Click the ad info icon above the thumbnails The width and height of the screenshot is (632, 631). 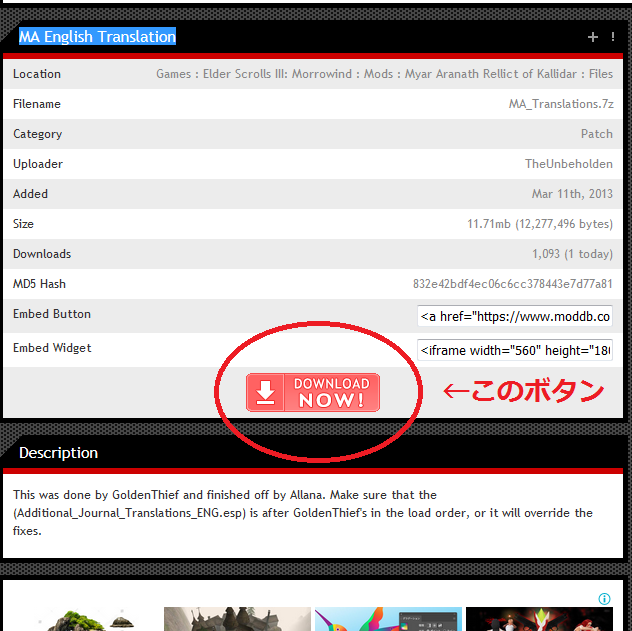click(604, 598)
